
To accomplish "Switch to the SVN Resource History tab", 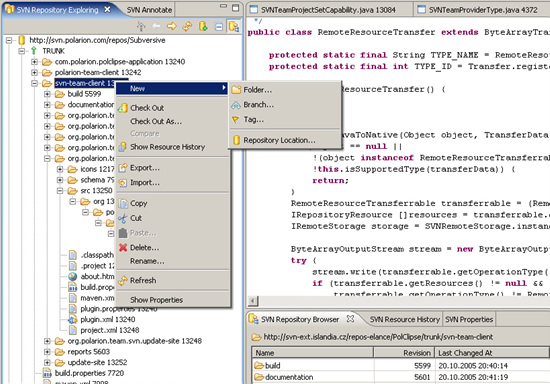I will click(404, 319).
